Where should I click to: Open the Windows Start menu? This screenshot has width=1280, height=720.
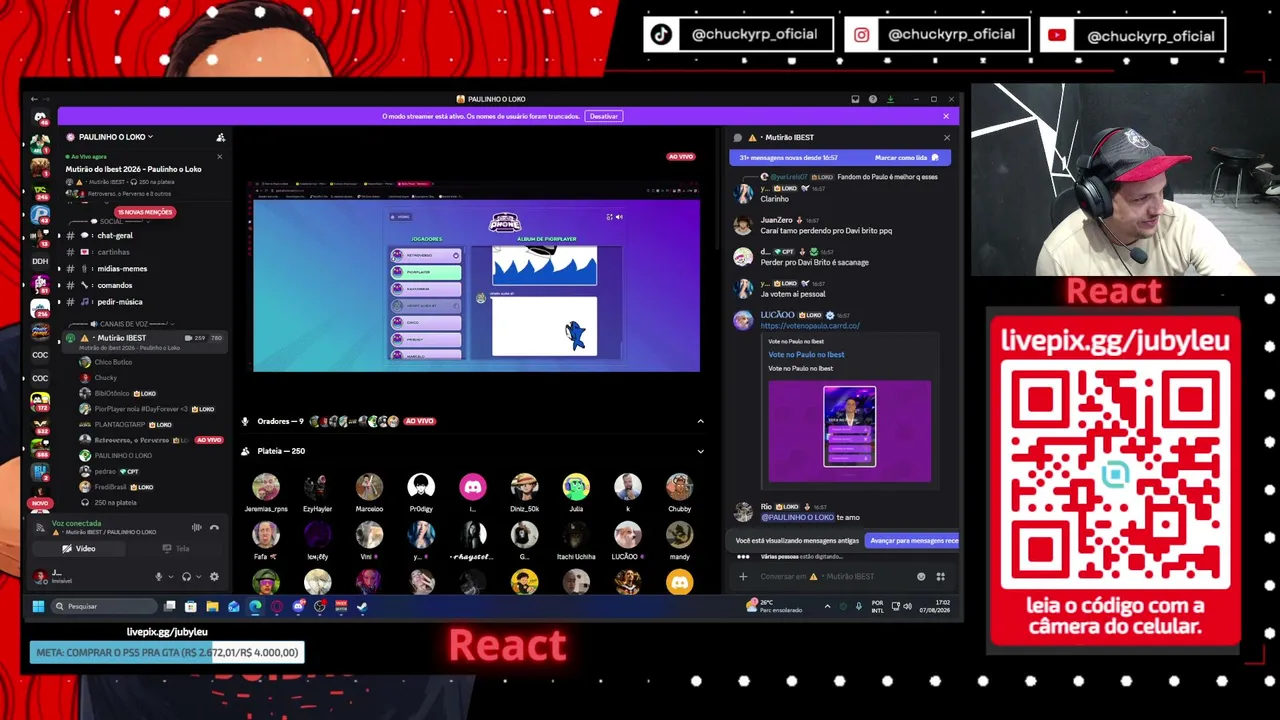(38, 606)
